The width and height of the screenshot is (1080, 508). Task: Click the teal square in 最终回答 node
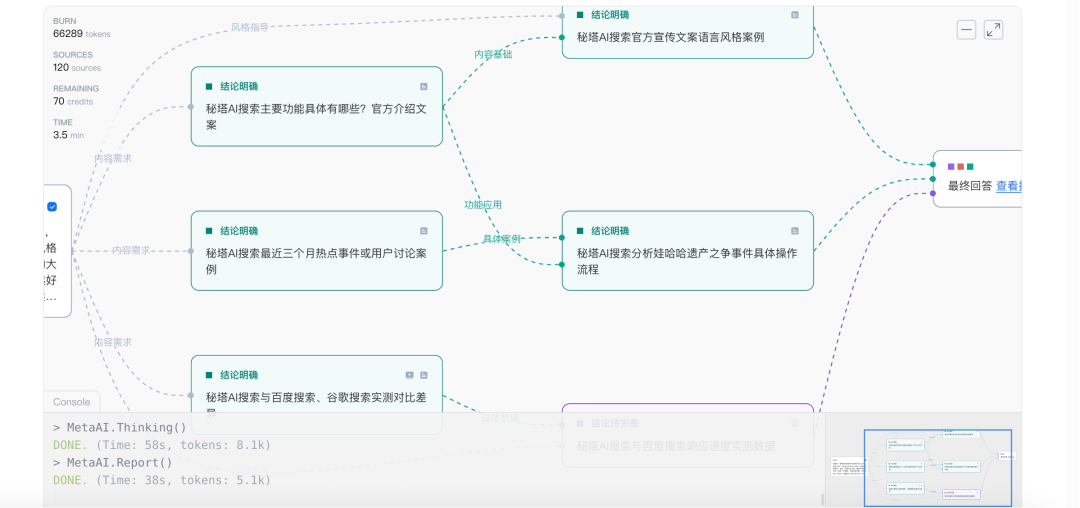click(x=970, y=167)
